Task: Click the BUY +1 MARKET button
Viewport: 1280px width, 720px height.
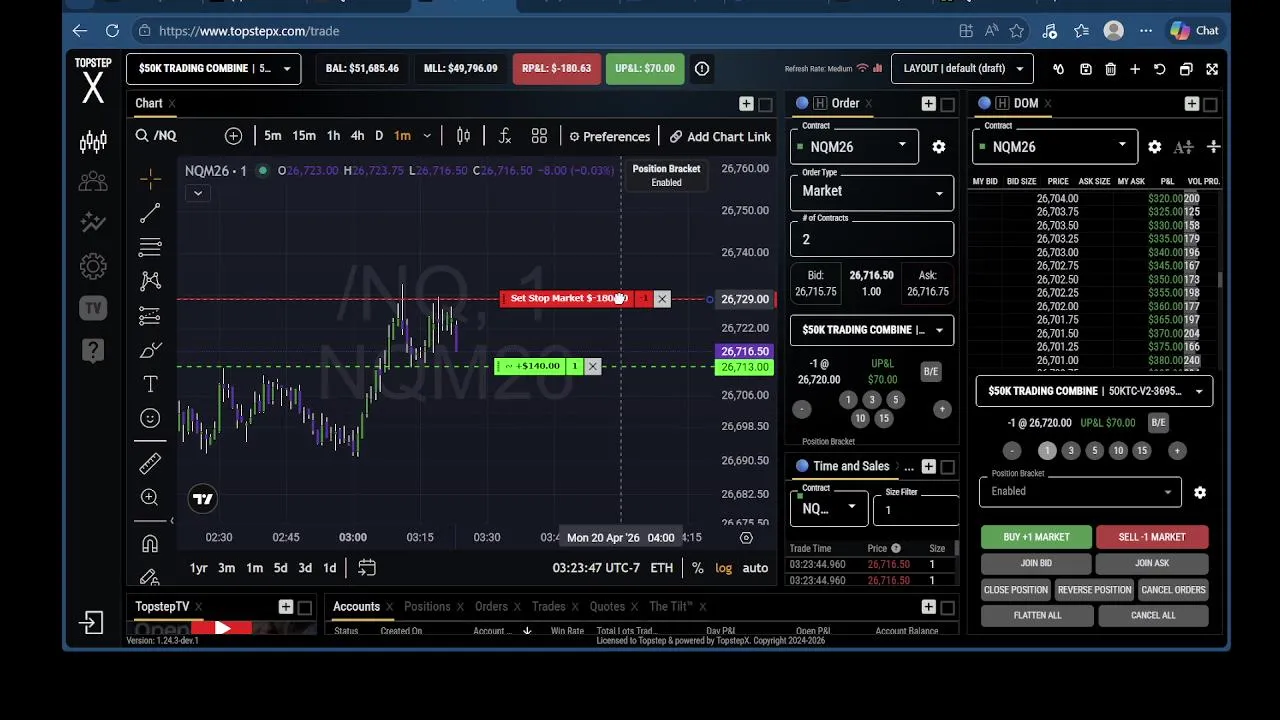Action: tap(1036, 537)
